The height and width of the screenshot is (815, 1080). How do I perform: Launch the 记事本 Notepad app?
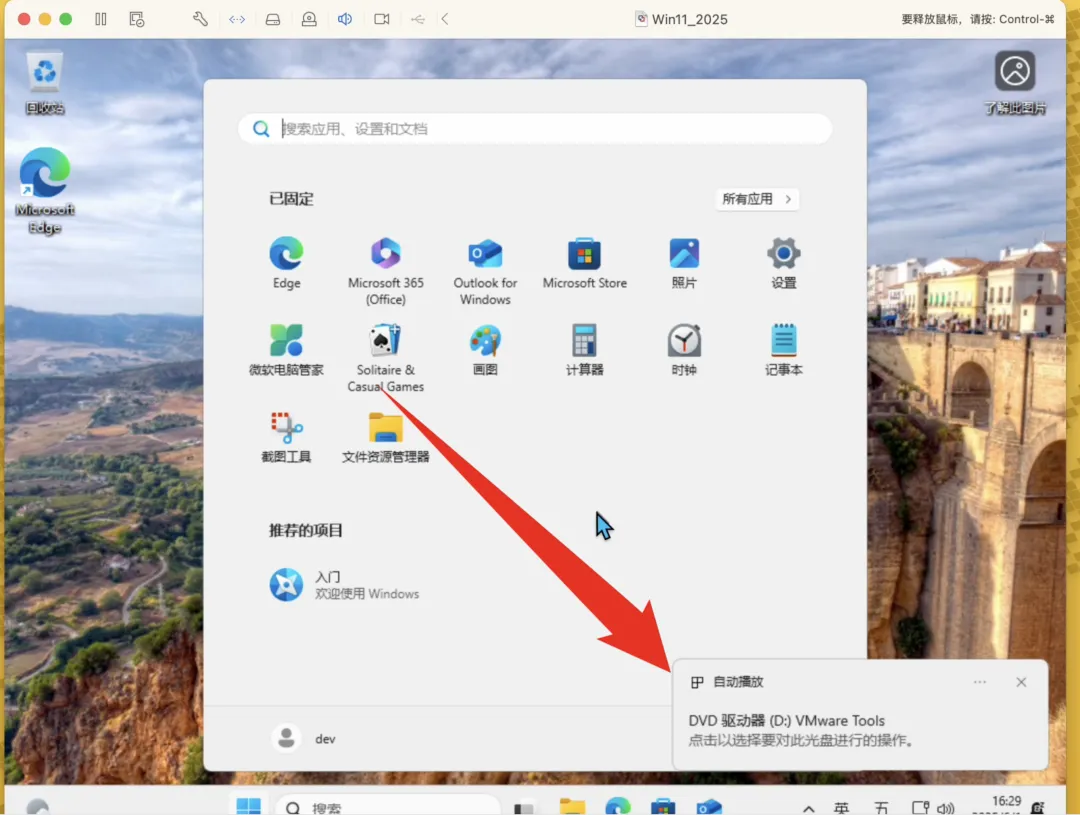point(783,350)
